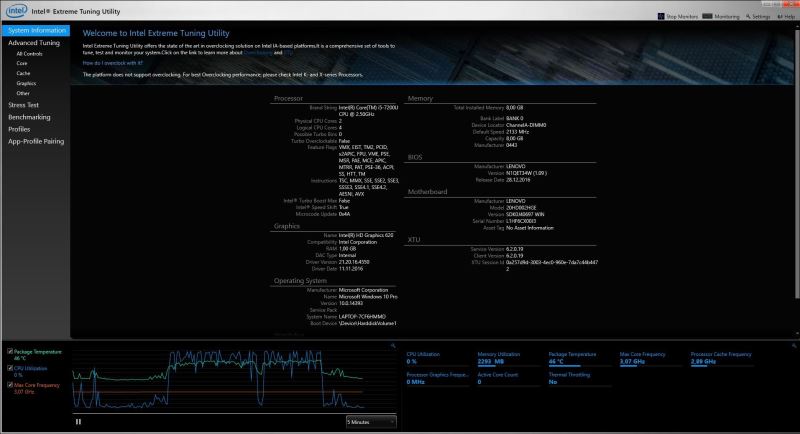This screenshot has width=800, height=434.
Task: Click the Max Core Frequency monitor tile
Action: [651, 358]
